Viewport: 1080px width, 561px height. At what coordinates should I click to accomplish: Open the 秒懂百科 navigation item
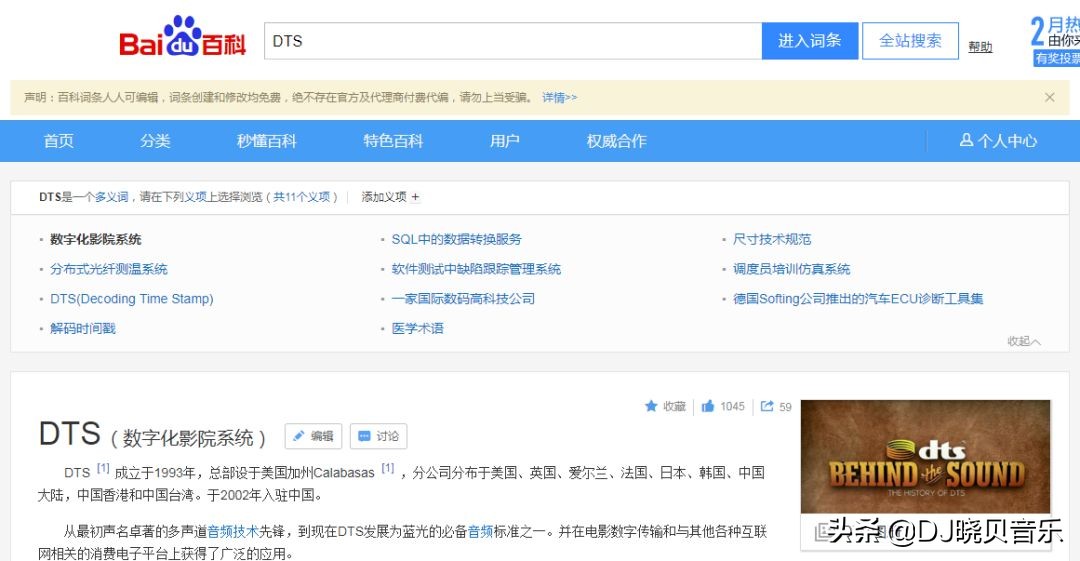tap(267, 141)
